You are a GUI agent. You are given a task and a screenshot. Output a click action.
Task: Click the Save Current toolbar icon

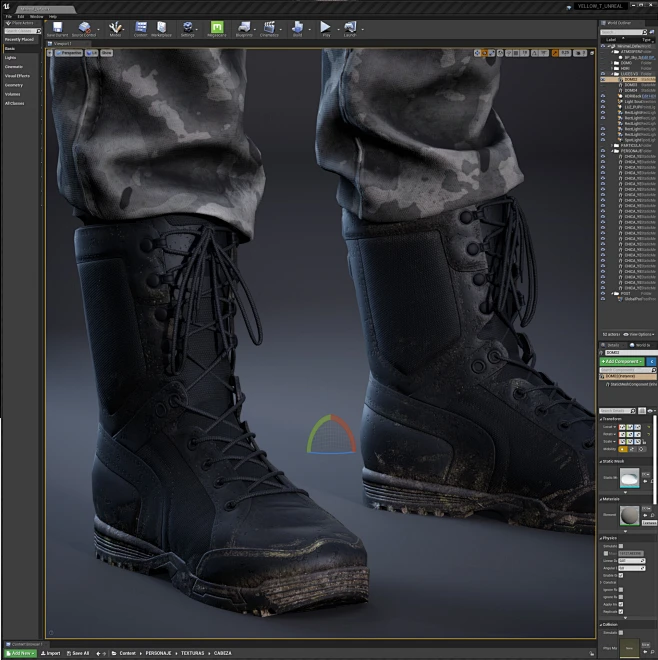tap(57, 29)
